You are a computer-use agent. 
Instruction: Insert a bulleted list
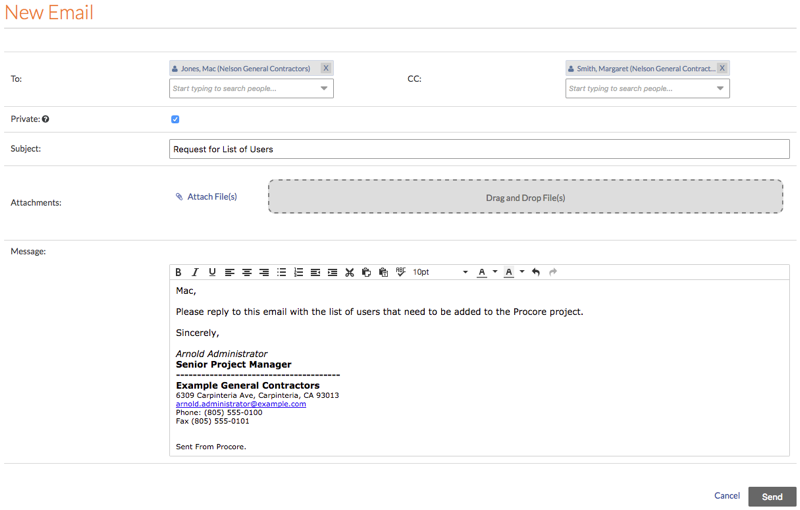click(281, 272)
